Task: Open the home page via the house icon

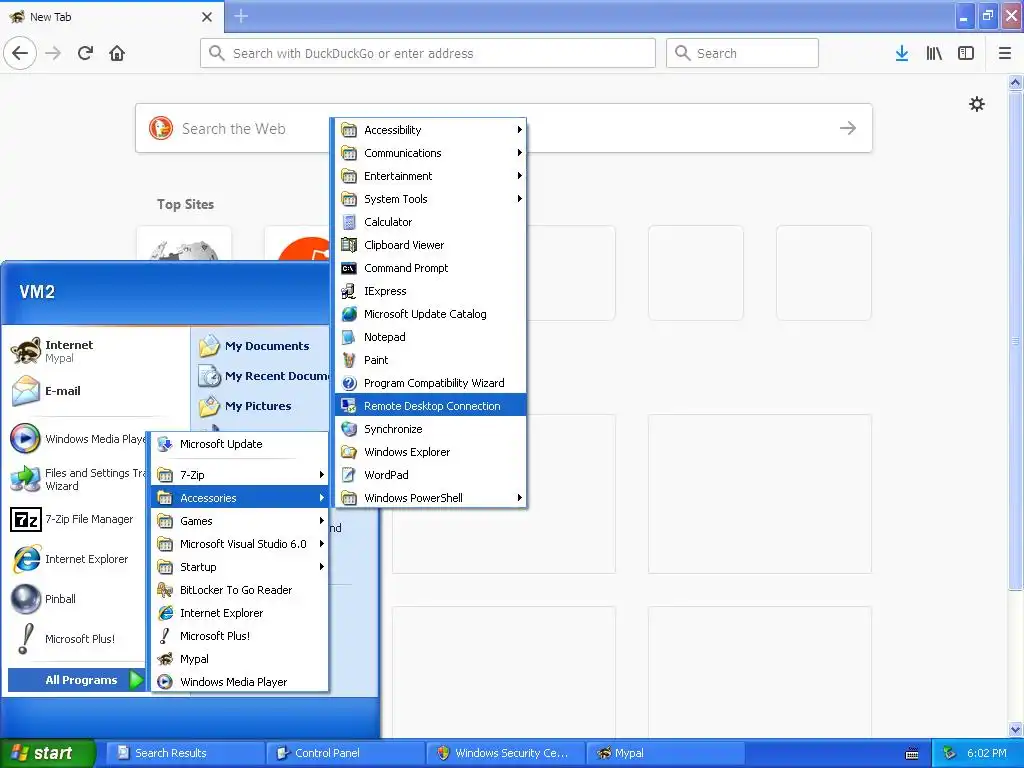Action: (x=117, y=53)
